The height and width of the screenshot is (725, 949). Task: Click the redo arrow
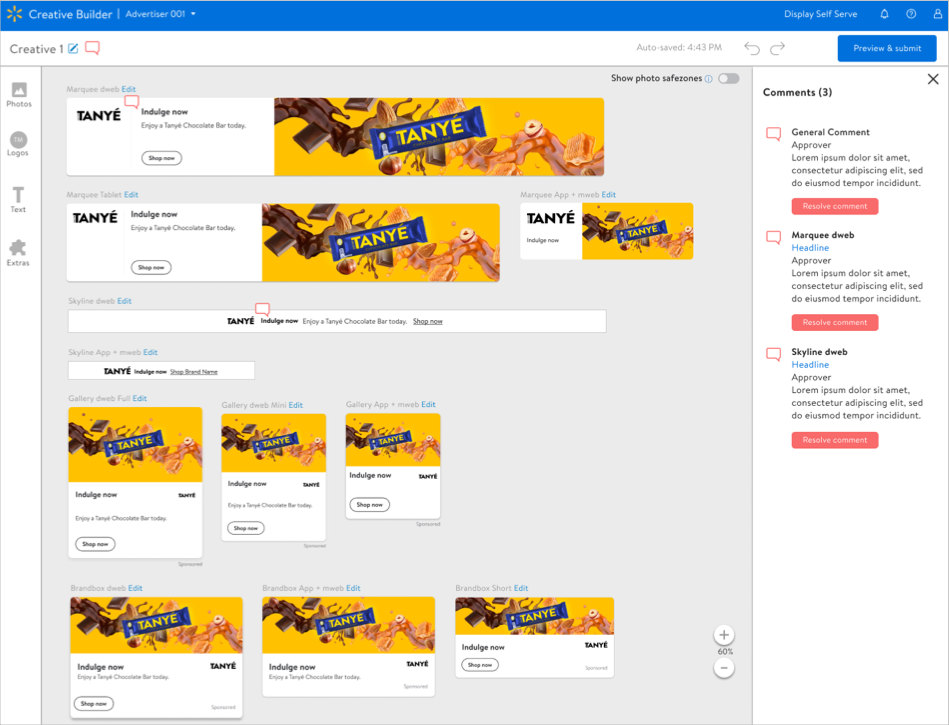[777, 48]
